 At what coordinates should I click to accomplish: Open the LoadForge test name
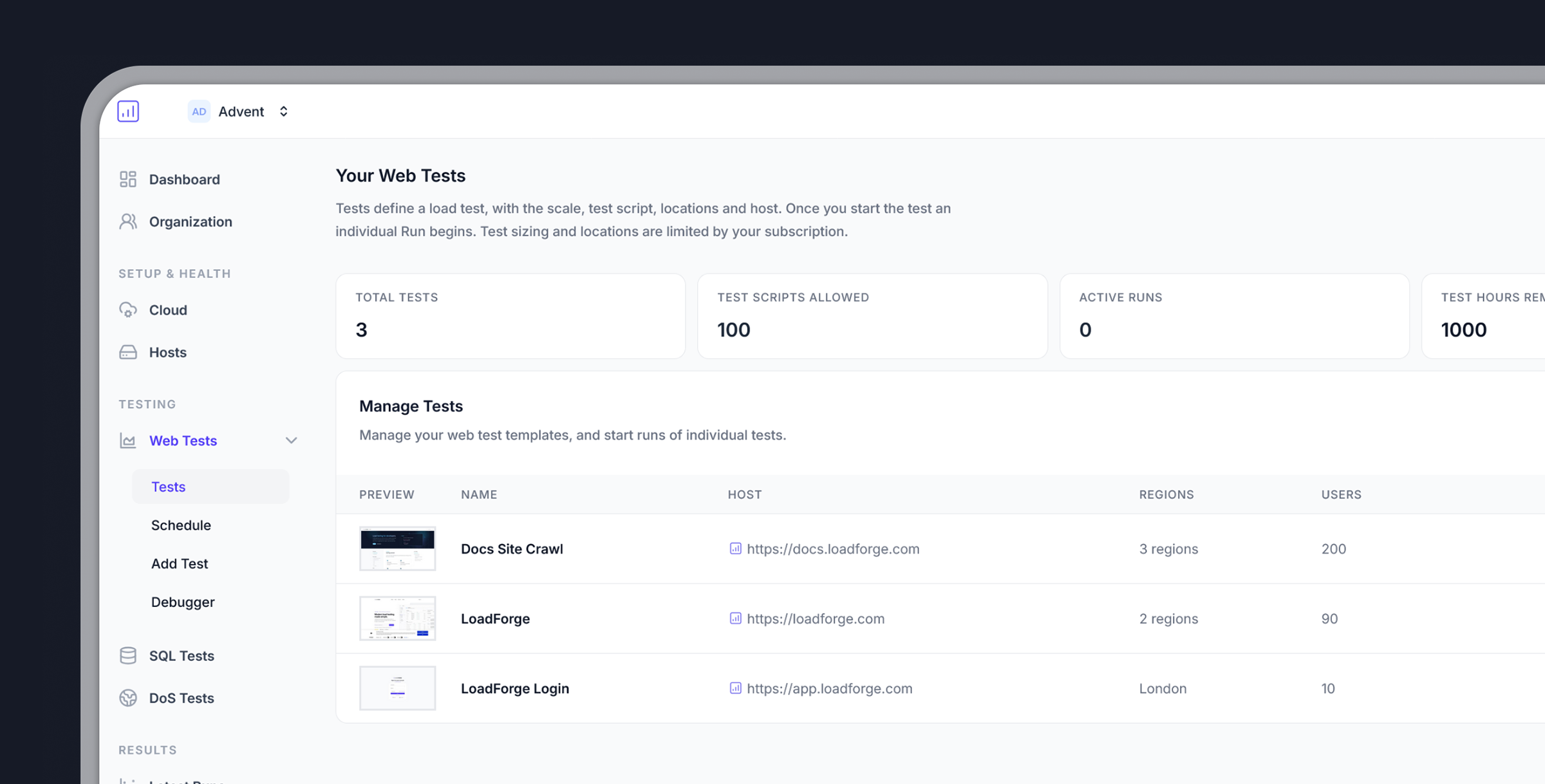coord(495,619)
